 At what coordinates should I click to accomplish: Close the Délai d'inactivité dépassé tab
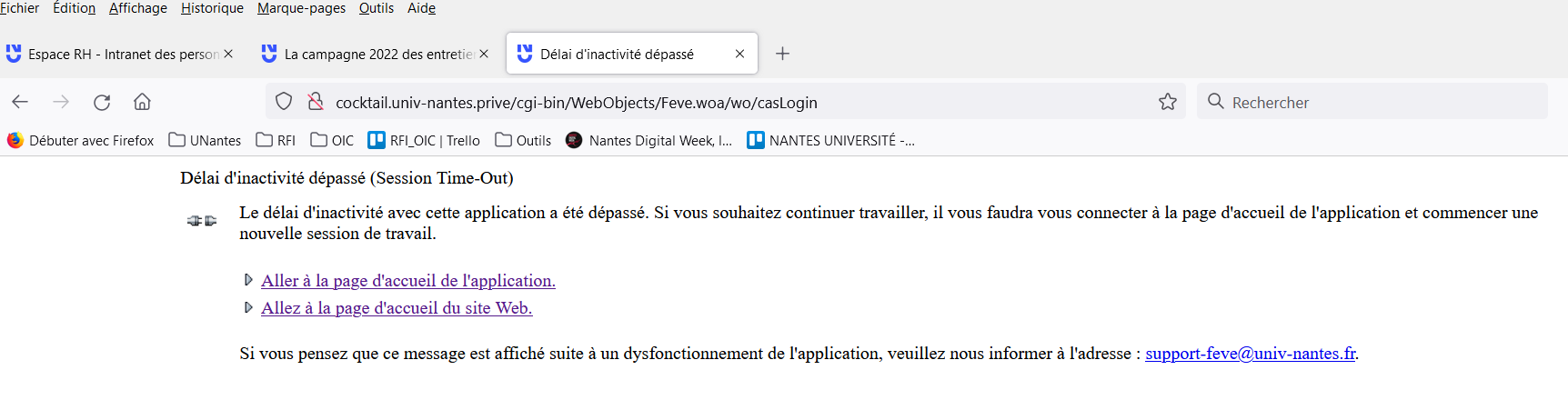pyautogui.click(x=739, y=54)
